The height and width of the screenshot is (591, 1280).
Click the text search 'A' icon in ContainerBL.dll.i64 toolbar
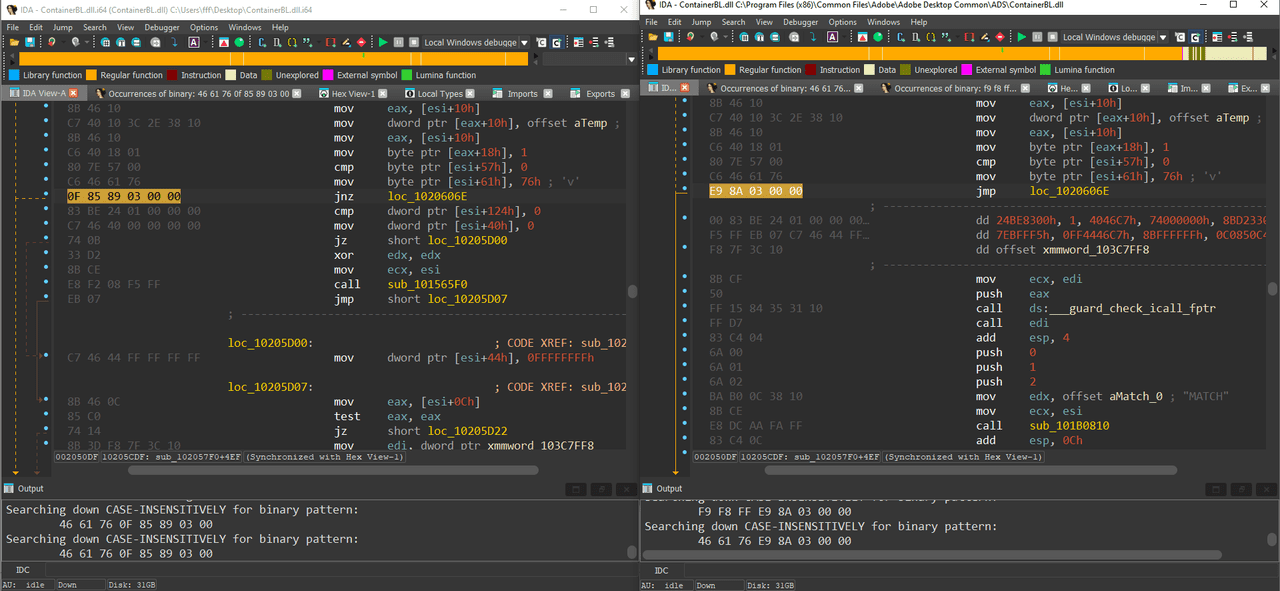pyautogui.click(x=193, y=43)
